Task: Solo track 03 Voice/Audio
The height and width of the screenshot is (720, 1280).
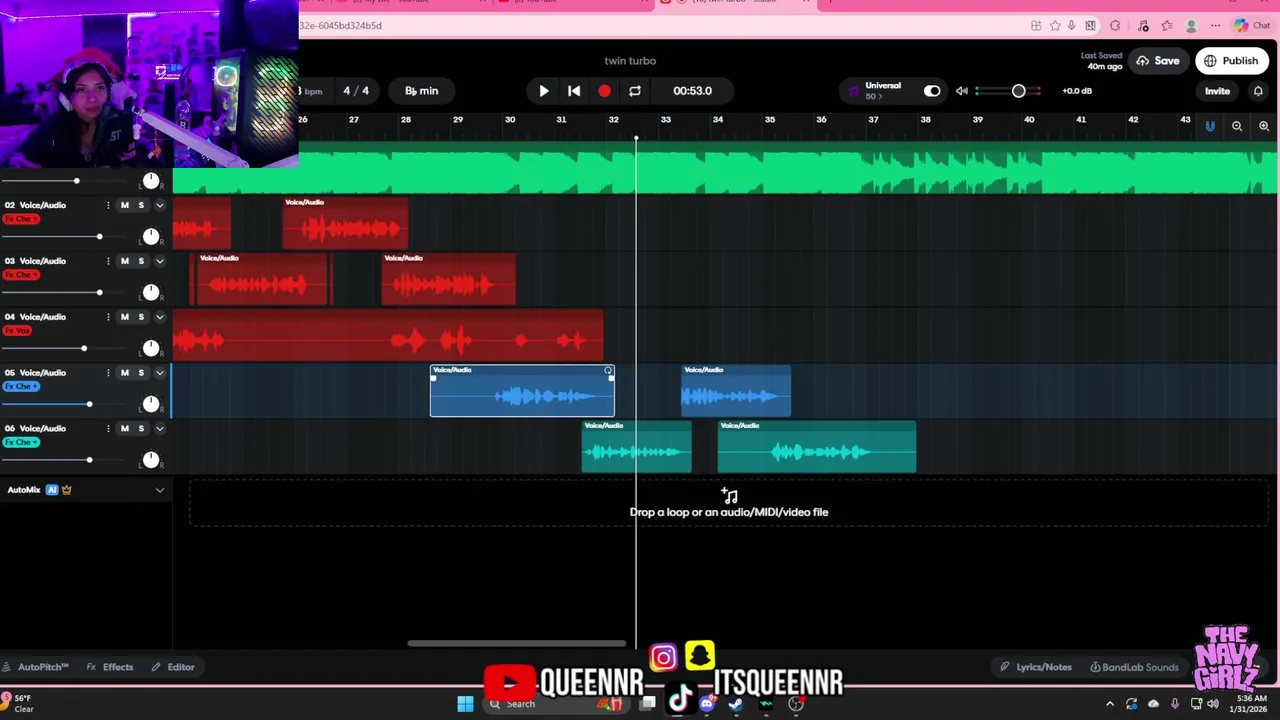Action: coord(141,261)
